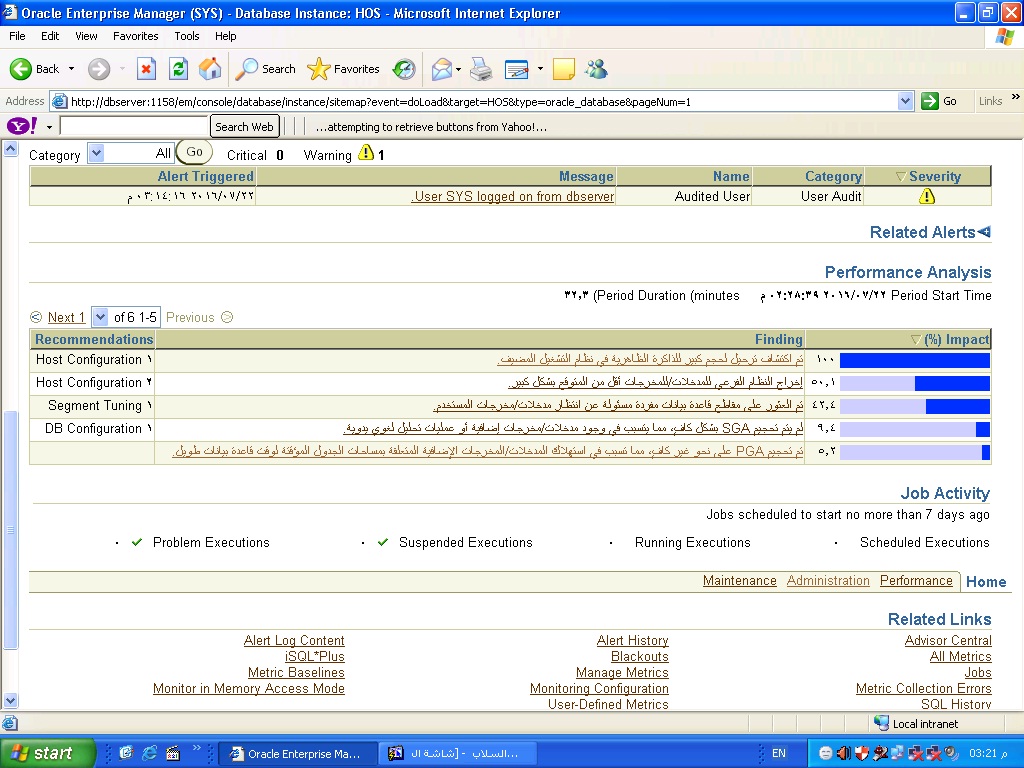Image resolution: width=1024 pixels, height=768 pixels.
Task: Switch to the Maintenance tab
Action: [739, 581]
